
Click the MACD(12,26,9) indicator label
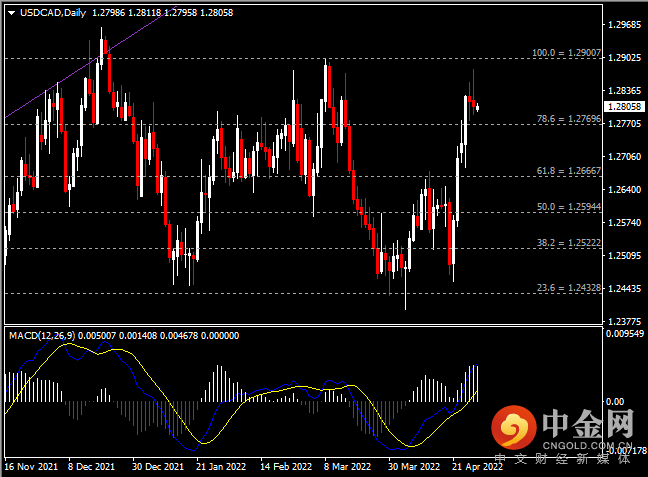42,336
